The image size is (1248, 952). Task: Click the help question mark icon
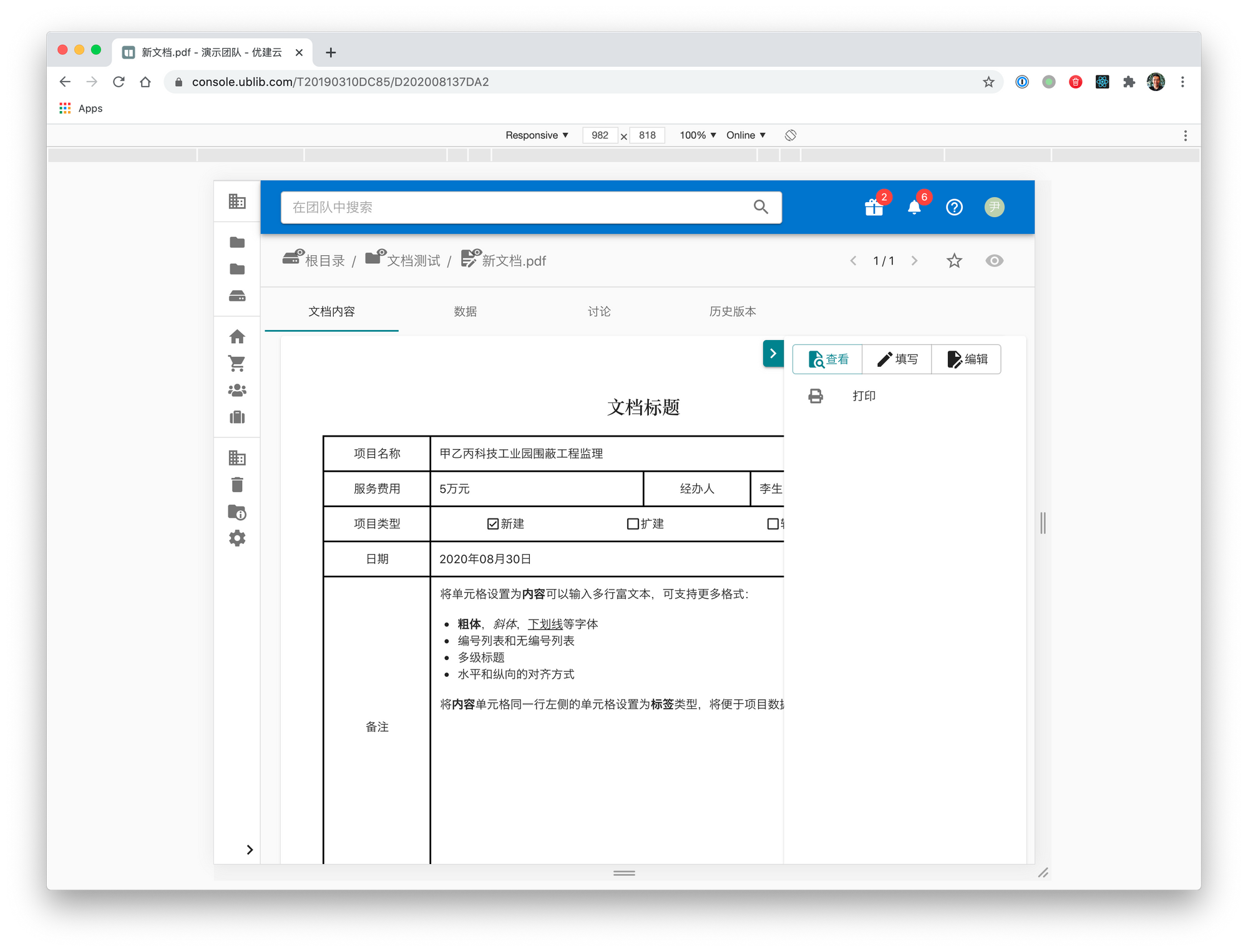coord(954,207)
